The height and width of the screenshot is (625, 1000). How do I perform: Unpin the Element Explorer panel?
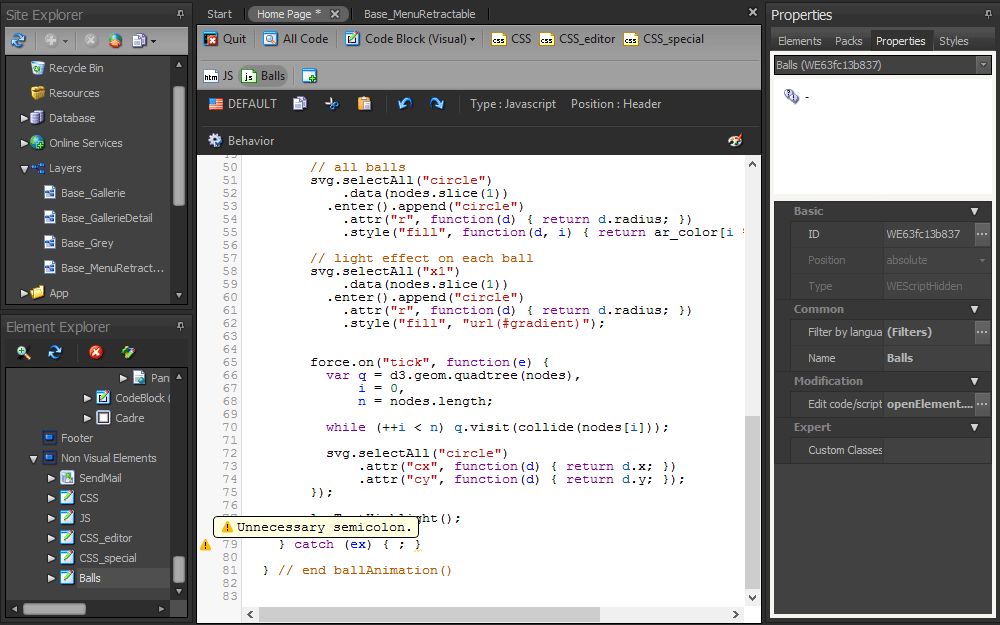[x=181, y=327]
